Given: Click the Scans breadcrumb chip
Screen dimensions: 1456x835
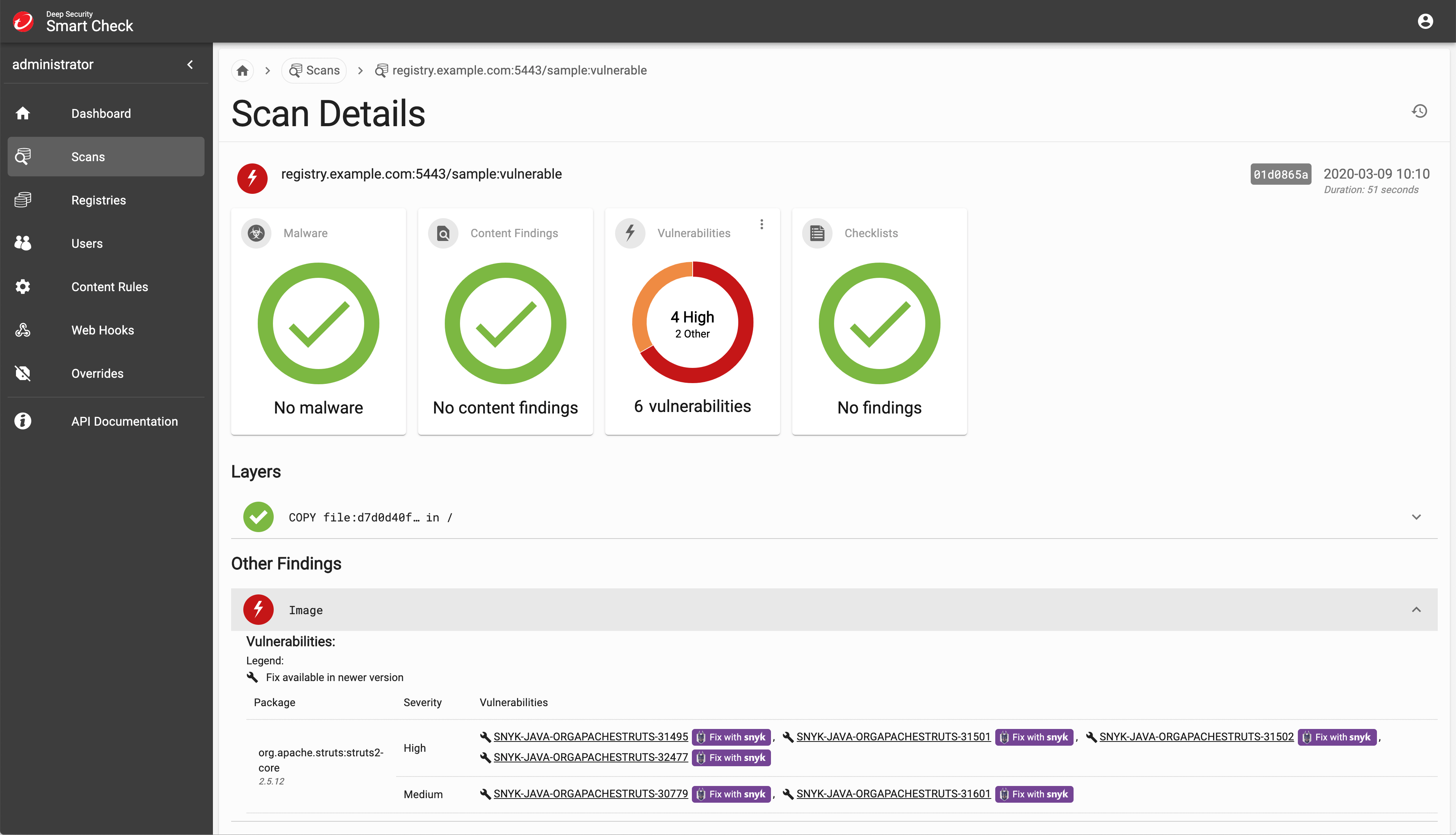Looking at the screenshot, I should pos(314,71).
